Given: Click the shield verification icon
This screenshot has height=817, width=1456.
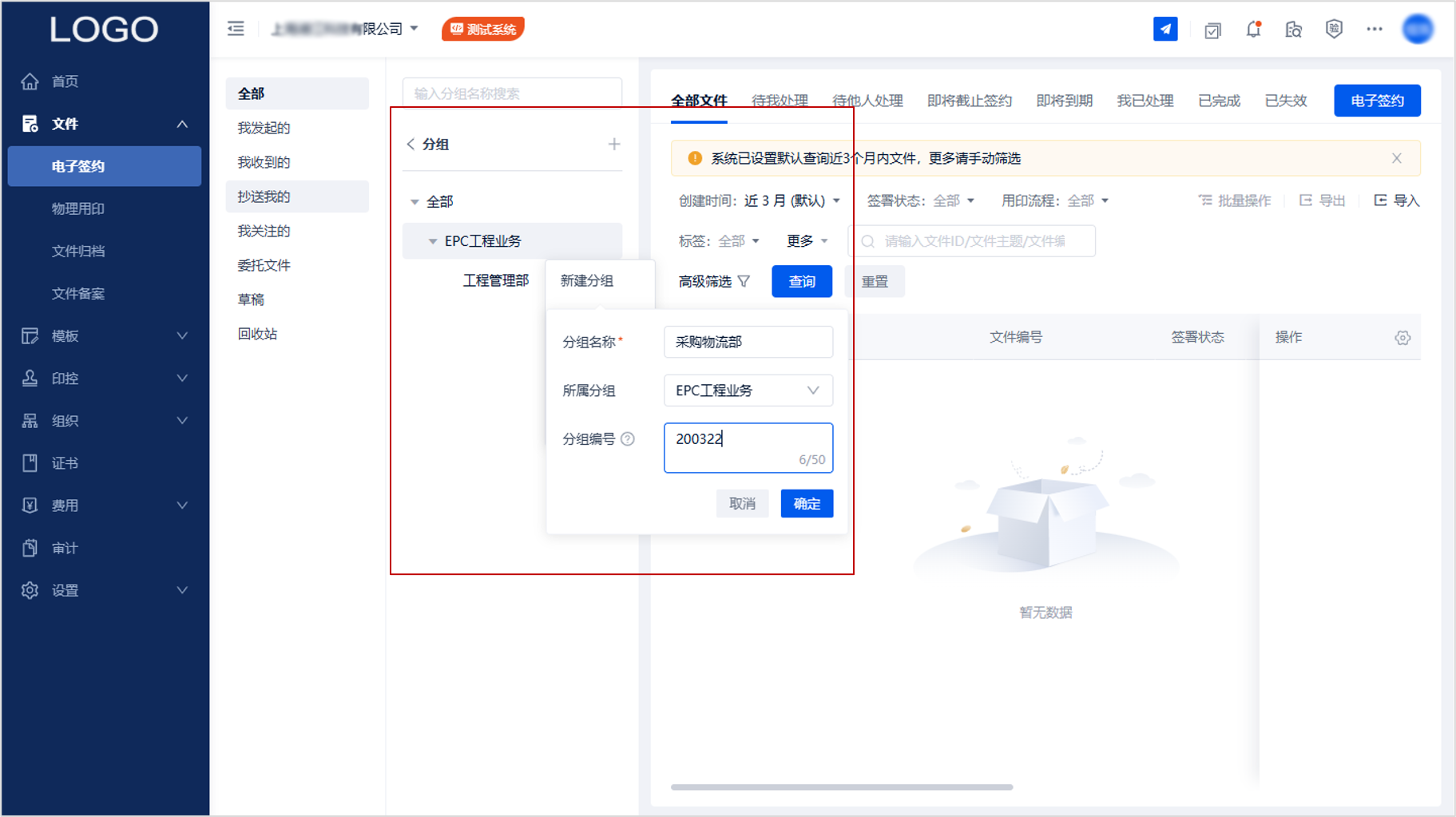Looking at the screenshot, I should 1334,30.
